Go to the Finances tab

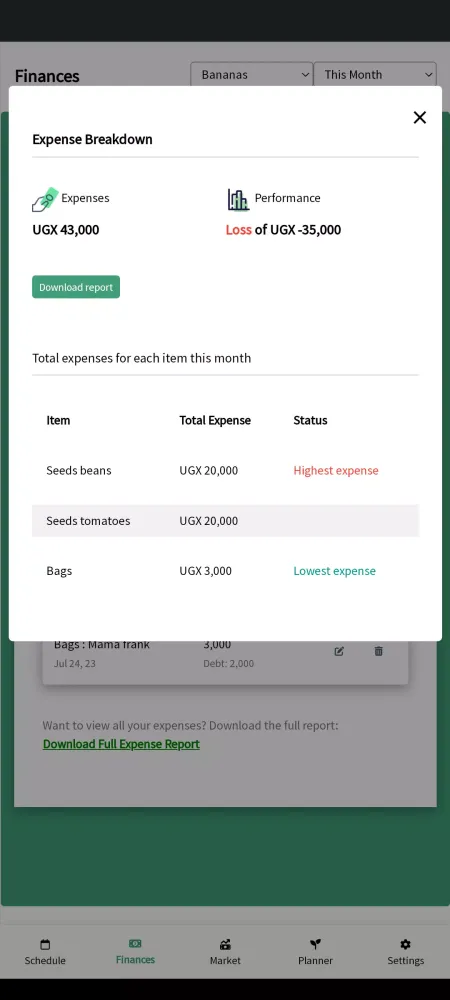coord(135,952)
